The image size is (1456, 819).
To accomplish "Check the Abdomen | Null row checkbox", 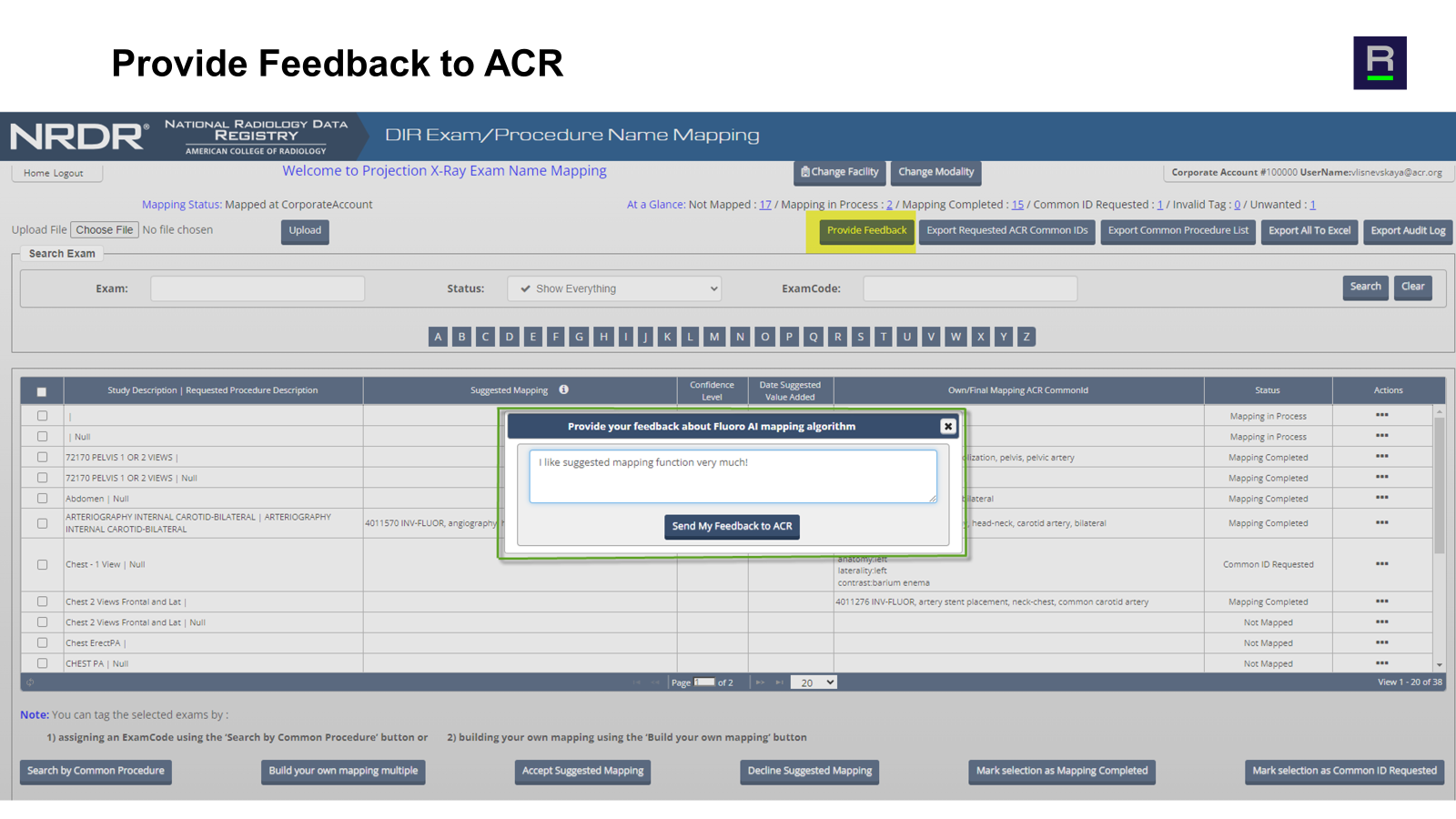I will pos(42,499).
